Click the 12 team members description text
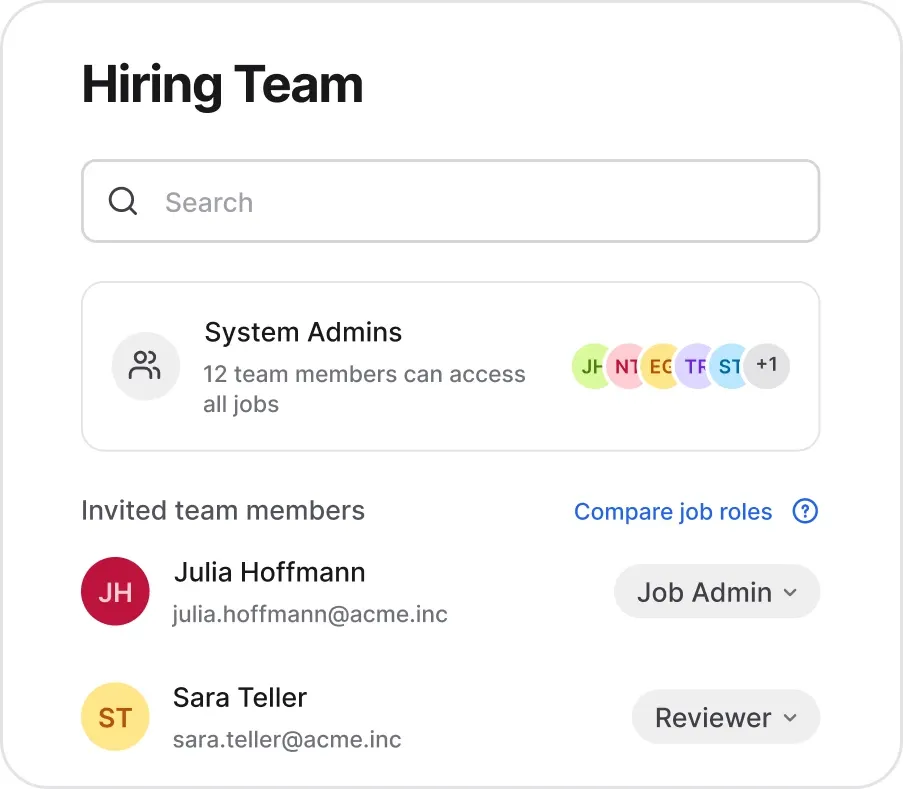This screenshot has width=903, height=789. coord(364,389)
